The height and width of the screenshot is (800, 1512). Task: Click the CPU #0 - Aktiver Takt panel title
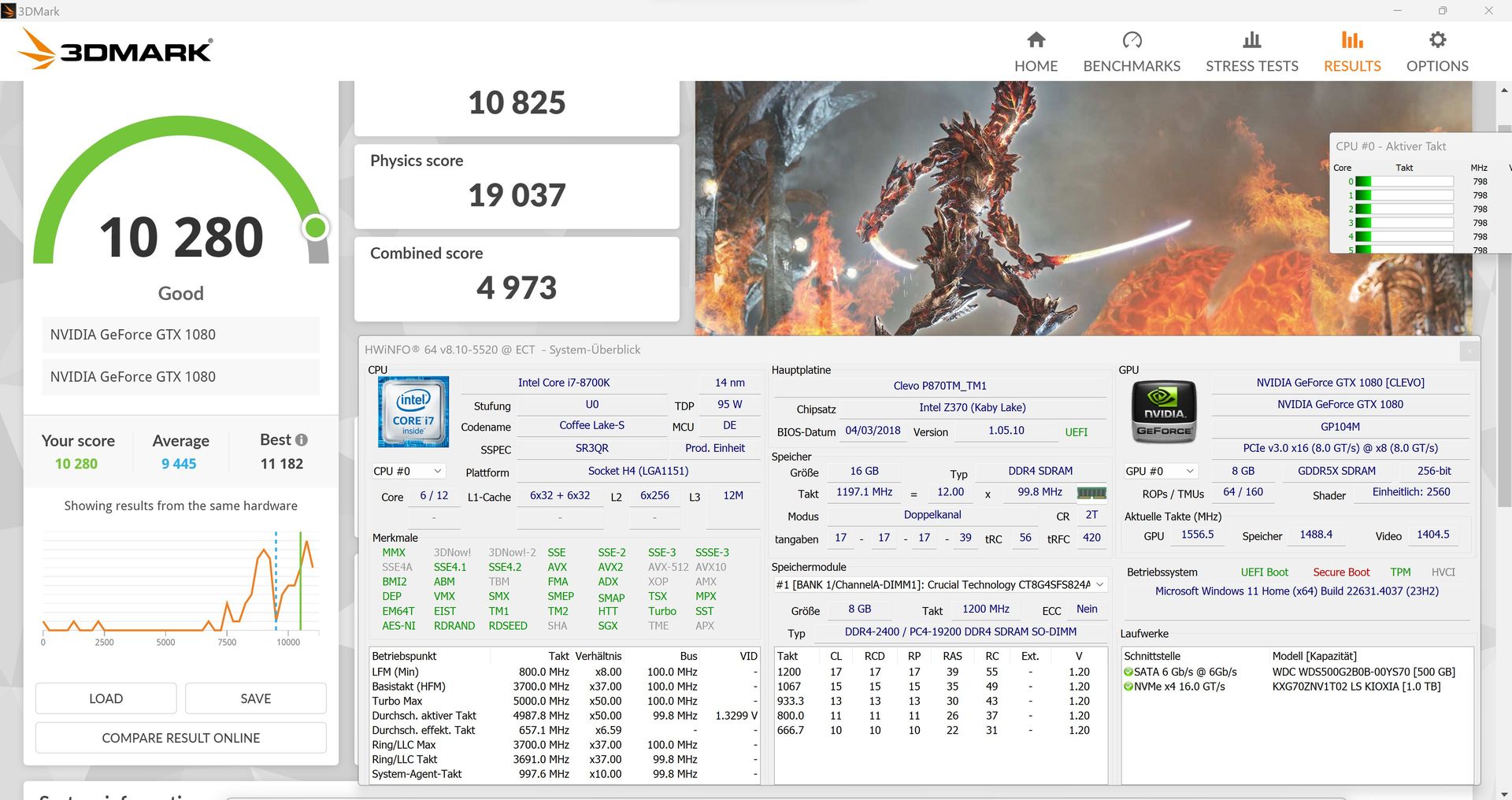coord(1391,146)
